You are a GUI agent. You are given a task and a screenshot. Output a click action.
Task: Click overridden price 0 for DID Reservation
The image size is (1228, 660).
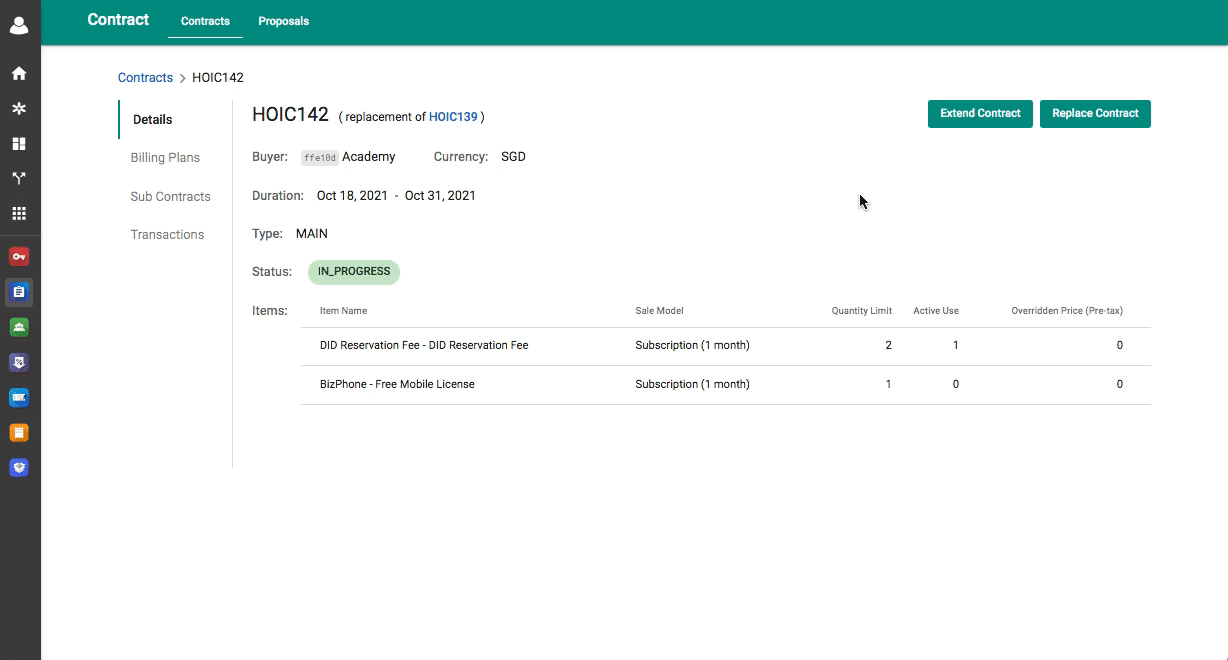(x=1120, y=345)
